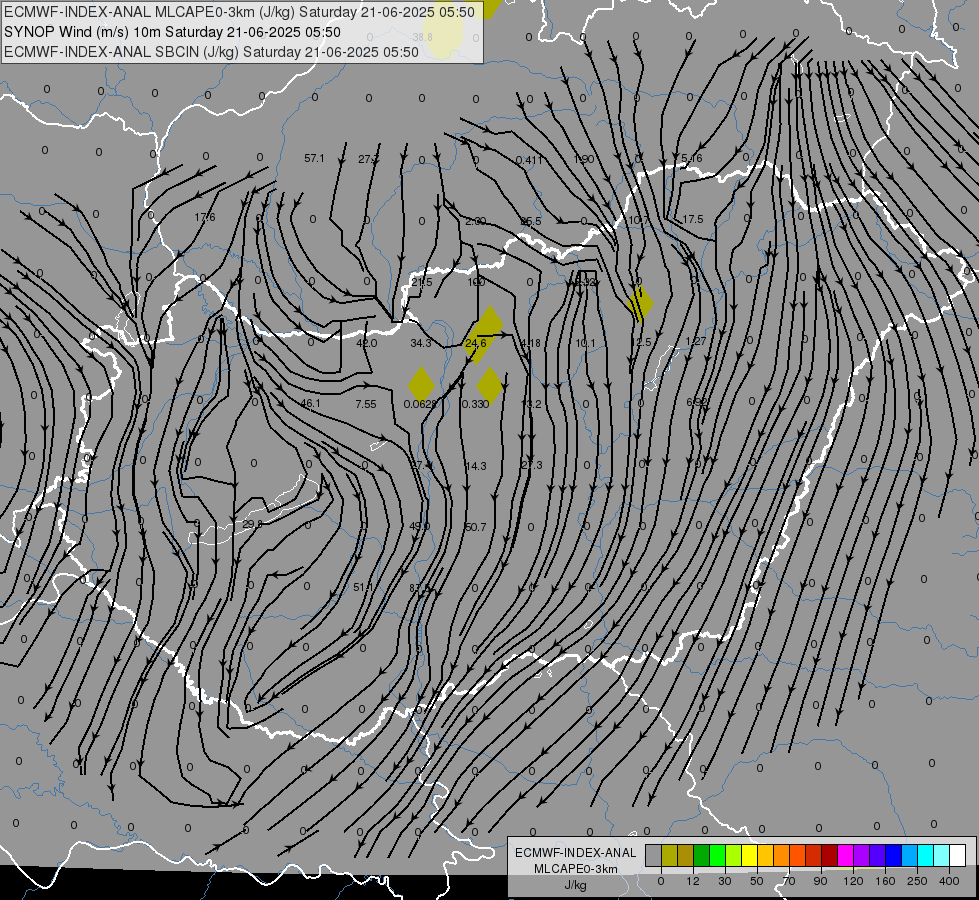The height and width of the screenshot is (900, 979).
Task: Click the 'MLCAPE0-3km' title line at top
Action: tap(239, 12)
